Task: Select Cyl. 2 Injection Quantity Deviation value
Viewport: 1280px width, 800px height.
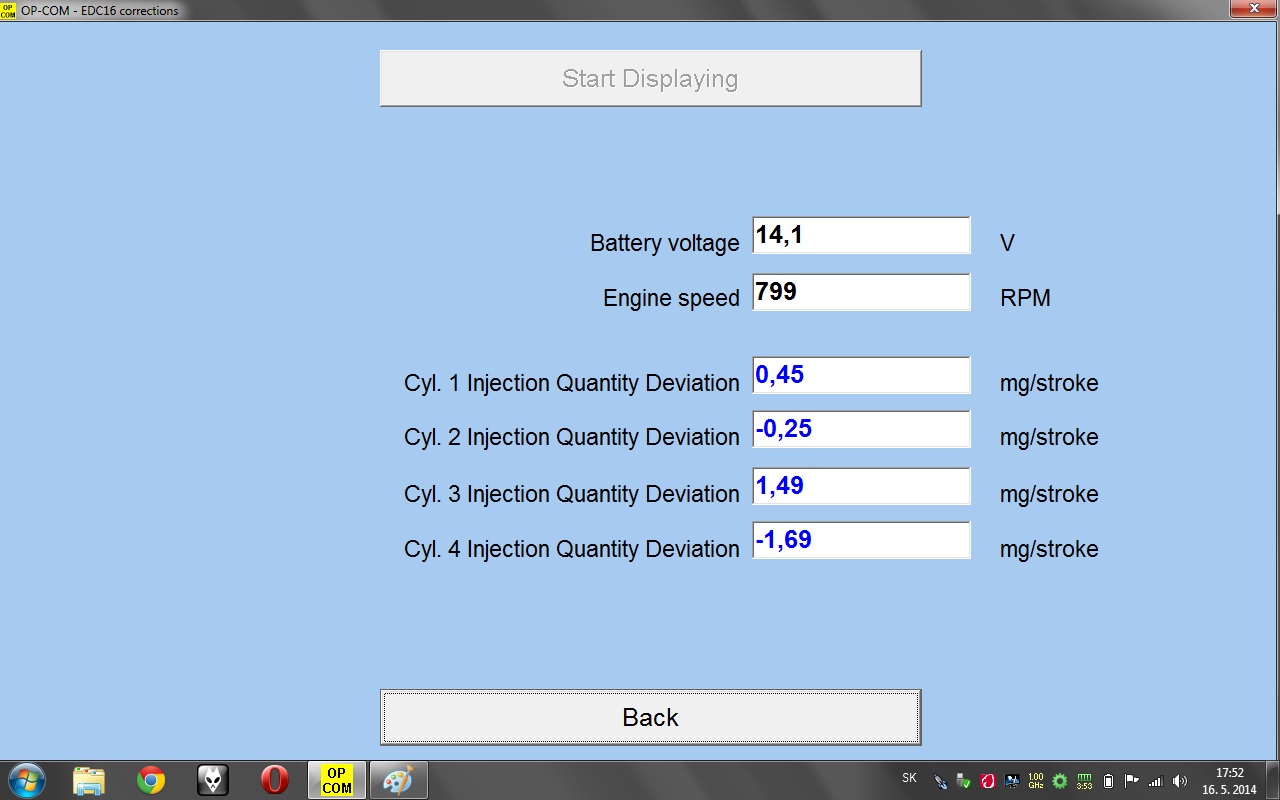Action: pos(861,429)
